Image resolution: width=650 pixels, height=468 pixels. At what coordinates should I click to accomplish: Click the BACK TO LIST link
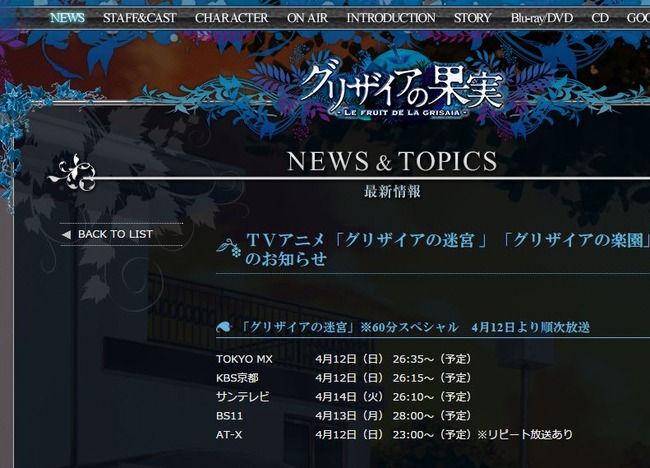(x=115, y=234)
